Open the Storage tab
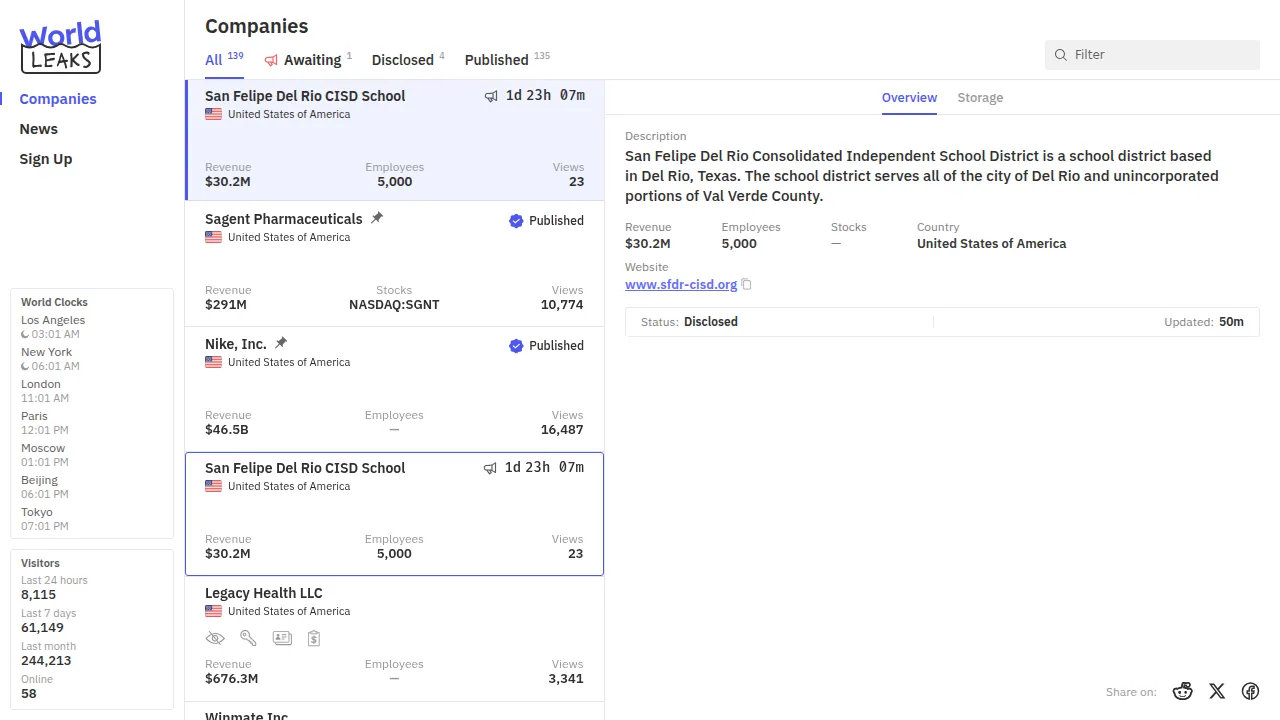 [980, 98]
